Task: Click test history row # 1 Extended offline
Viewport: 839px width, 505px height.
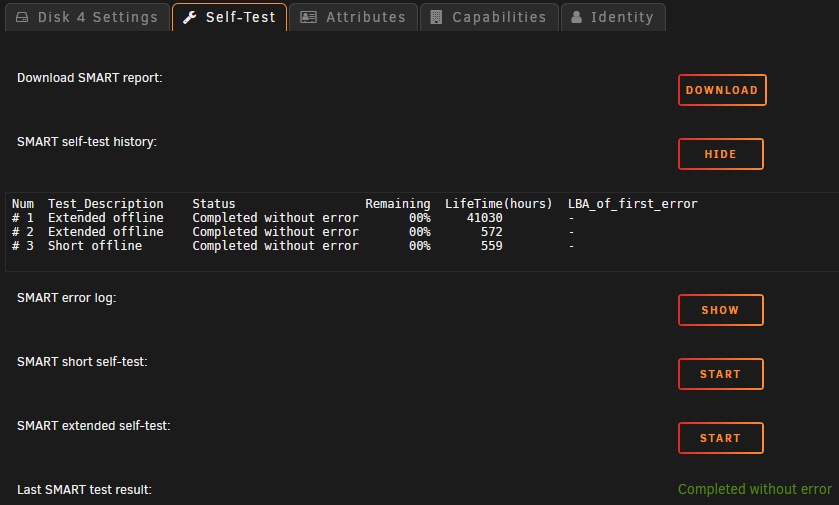Action: click(x=293, y=218)
